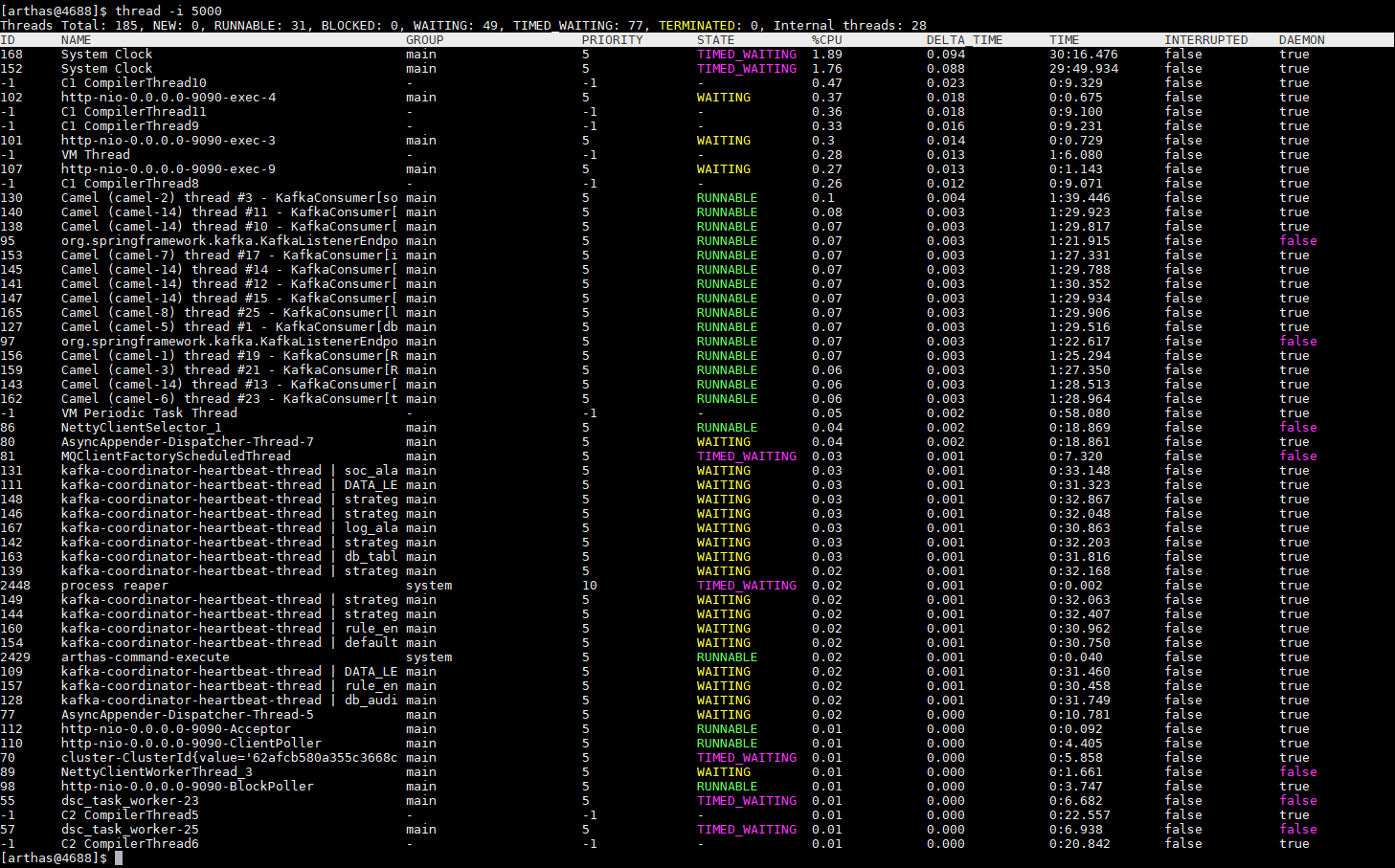Click the Camel (camel-2) thread #3 name

[x=230, y=198]
